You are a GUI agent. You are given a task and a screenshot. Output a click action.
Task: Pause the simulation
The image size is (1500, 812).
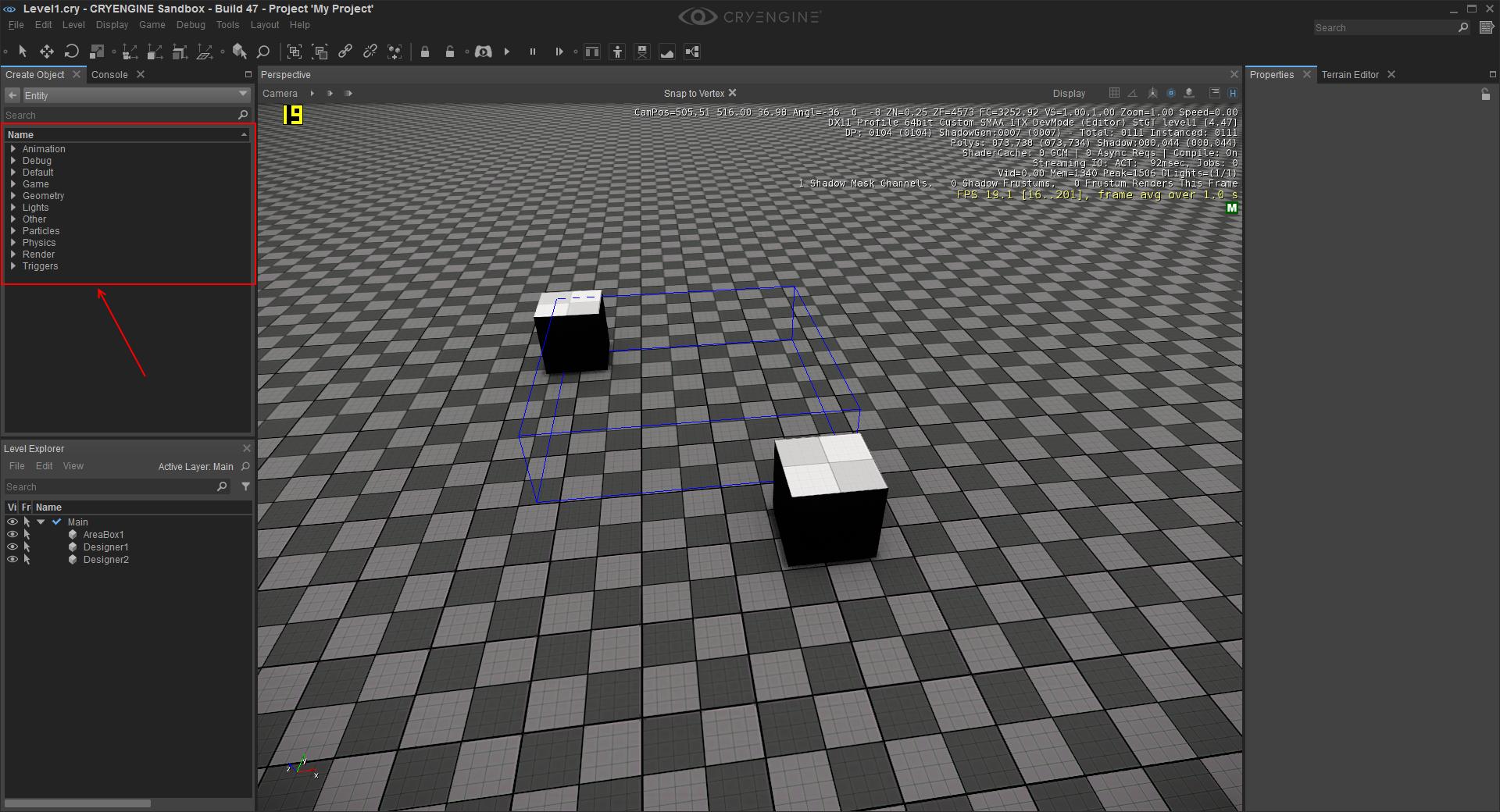(533, 52)
